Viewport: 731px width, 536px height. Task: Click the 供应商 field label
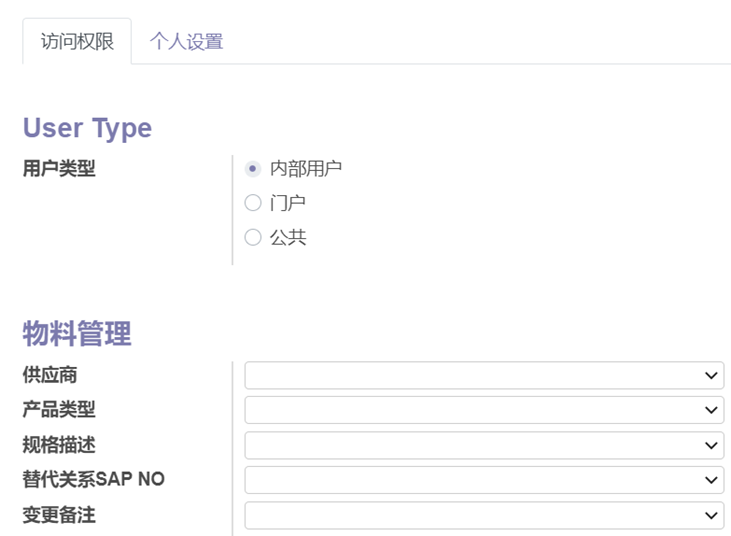point(50,375)
